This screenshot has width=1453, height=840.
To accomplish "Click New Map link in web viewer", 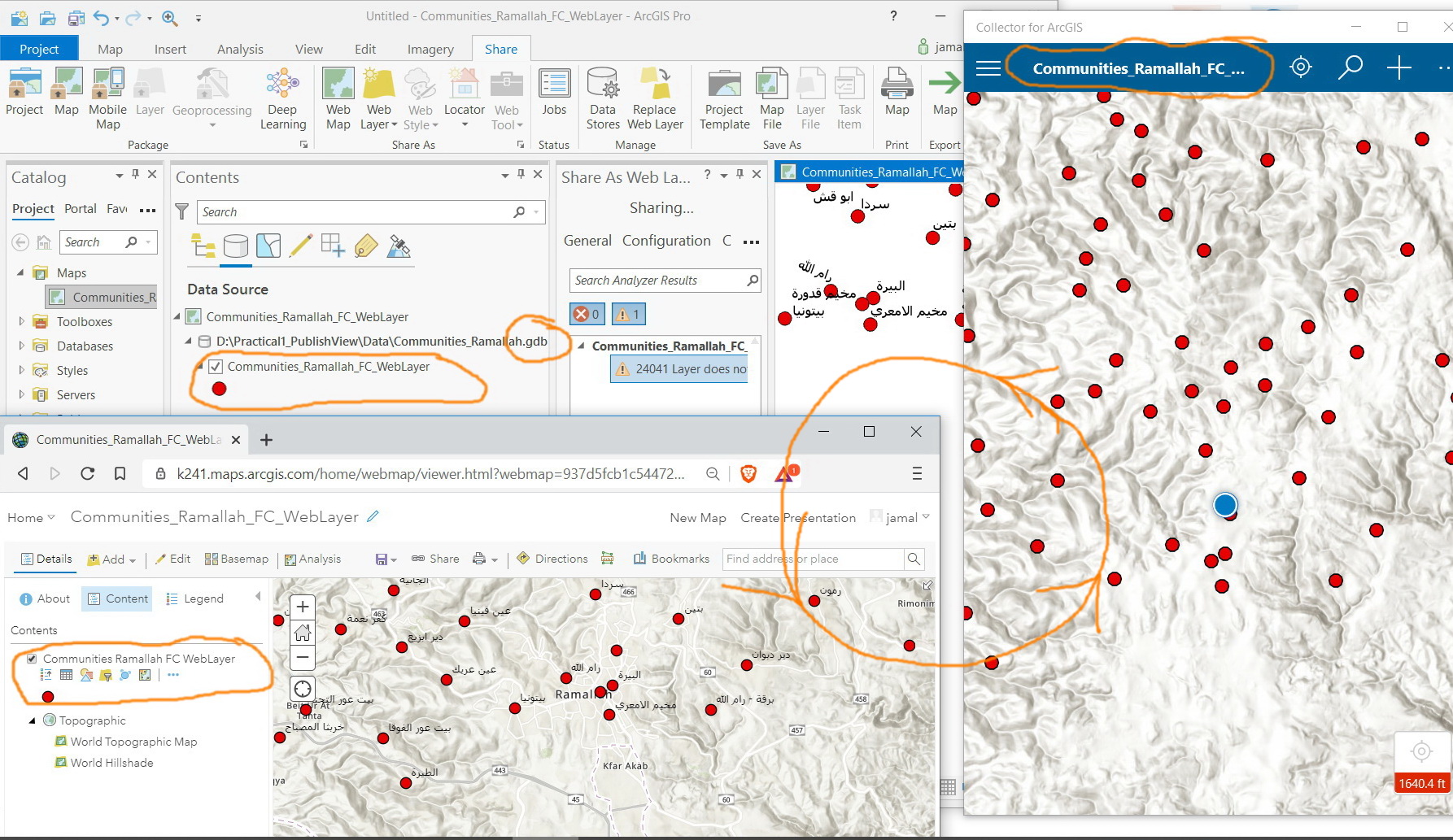I will [698, 518].
